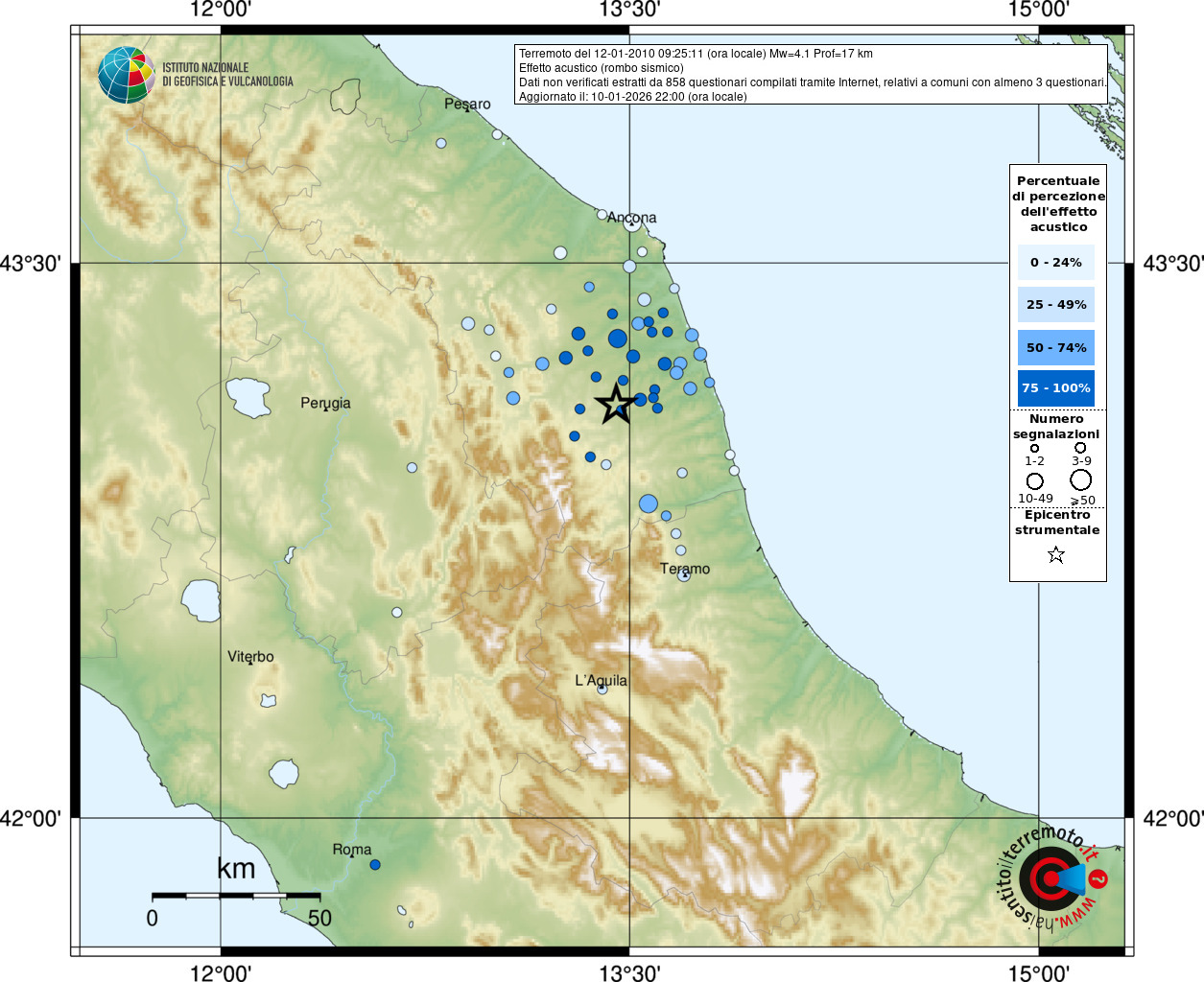Click the top 12°00' longitude label
Image resolution: width=1204 pixels, height=982 pixels.
(x=221, y=11)
